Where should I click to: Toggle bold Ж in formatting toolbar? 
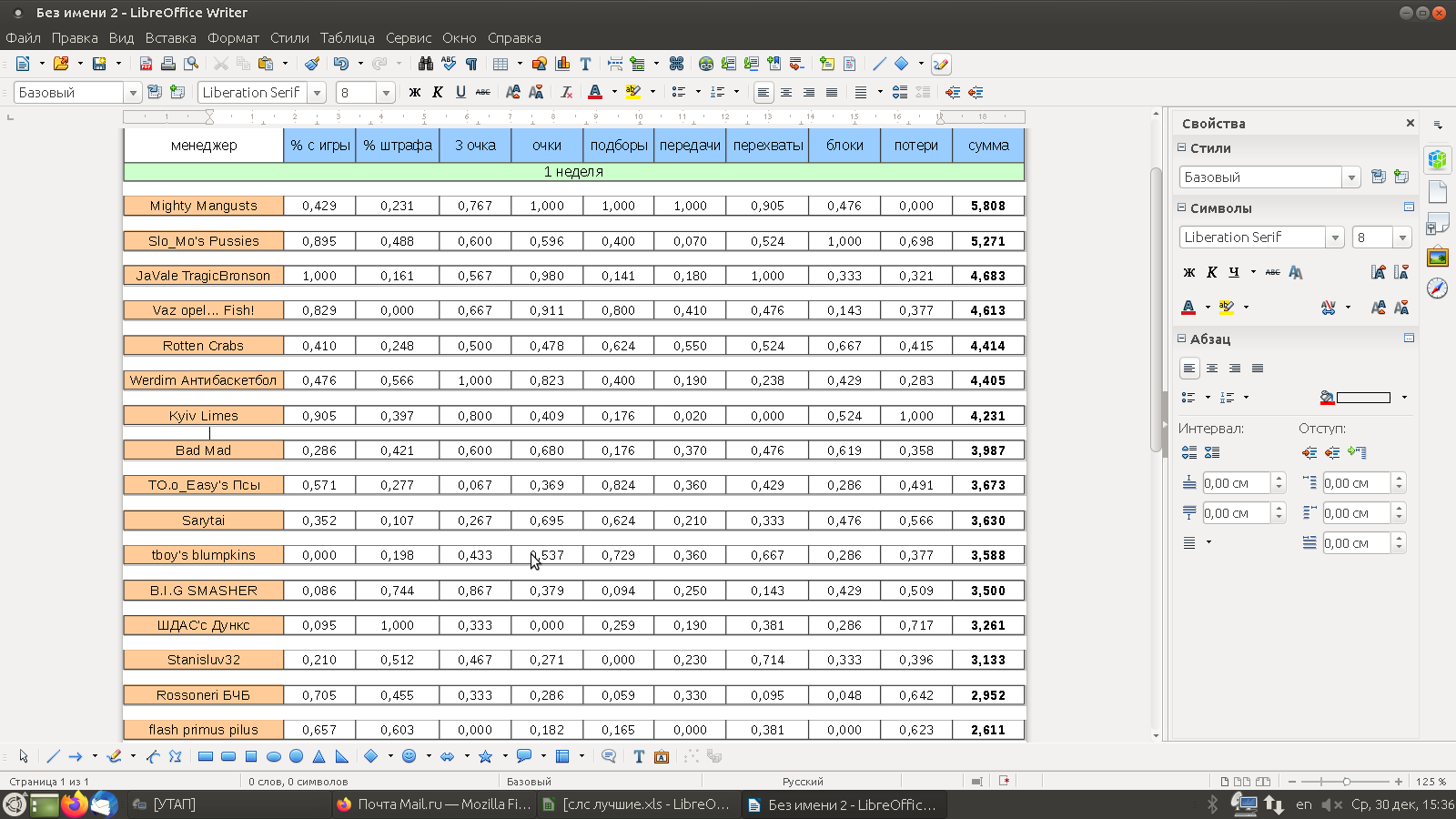(x=415, y=92)
